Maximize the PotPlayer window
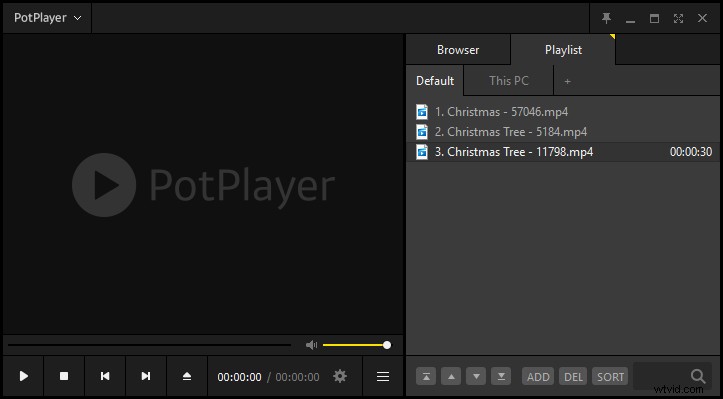This screenshot has height=399, width=723. click(x=654, y=18)
